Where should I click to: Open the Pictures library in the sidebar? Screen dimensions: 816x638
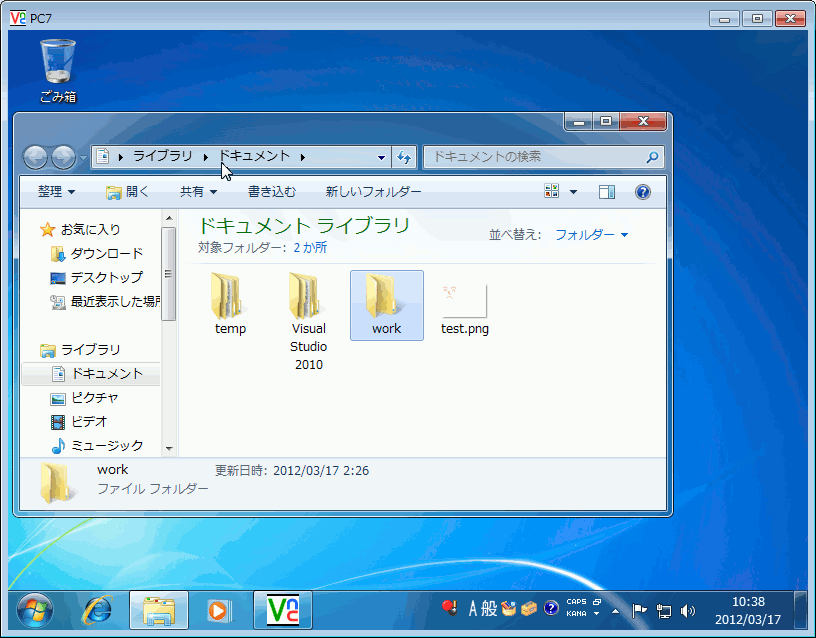pos(90,396)
